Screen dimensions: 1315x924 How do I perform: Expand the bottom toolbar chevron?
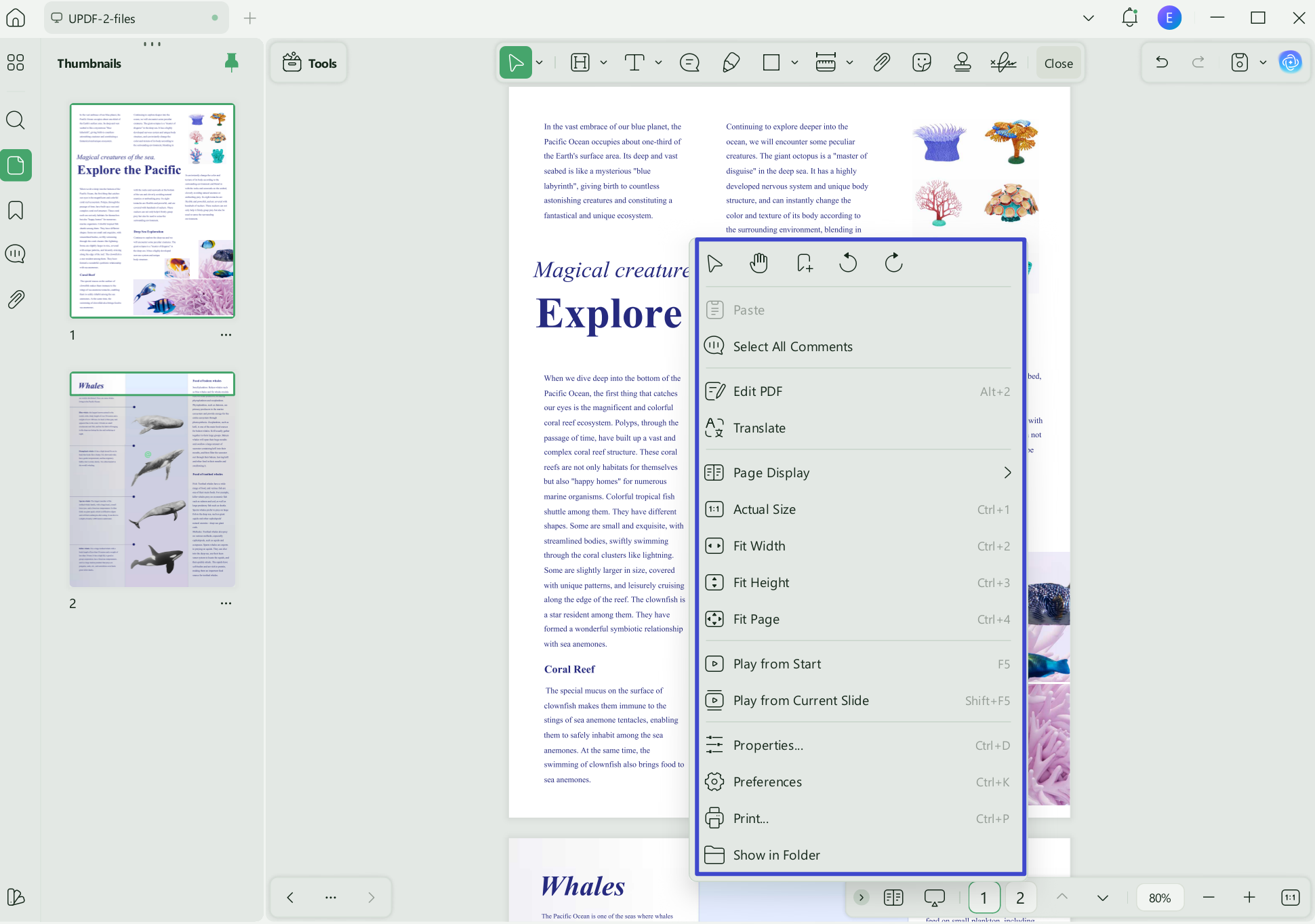pyautogui.click(x=861, y=898)
